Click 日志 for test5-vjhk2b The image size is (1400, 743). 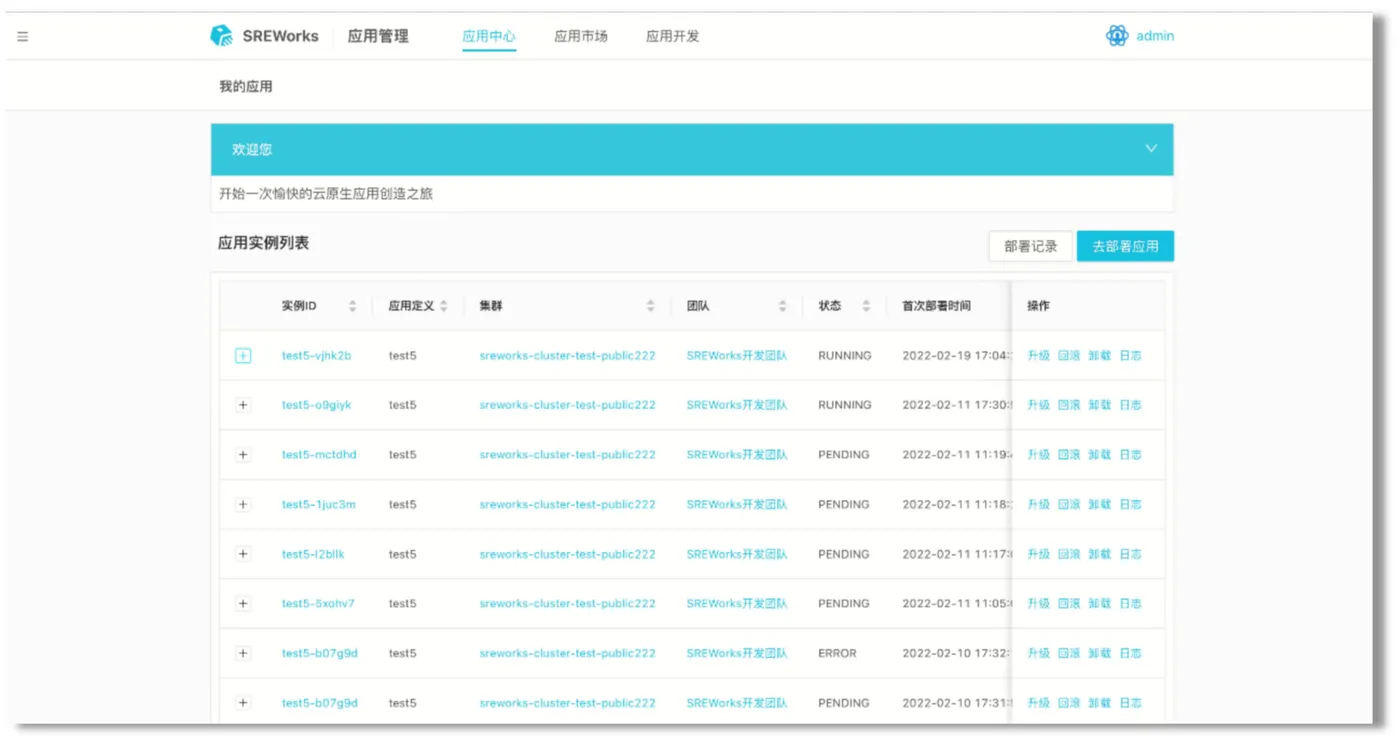(1130, 356)
